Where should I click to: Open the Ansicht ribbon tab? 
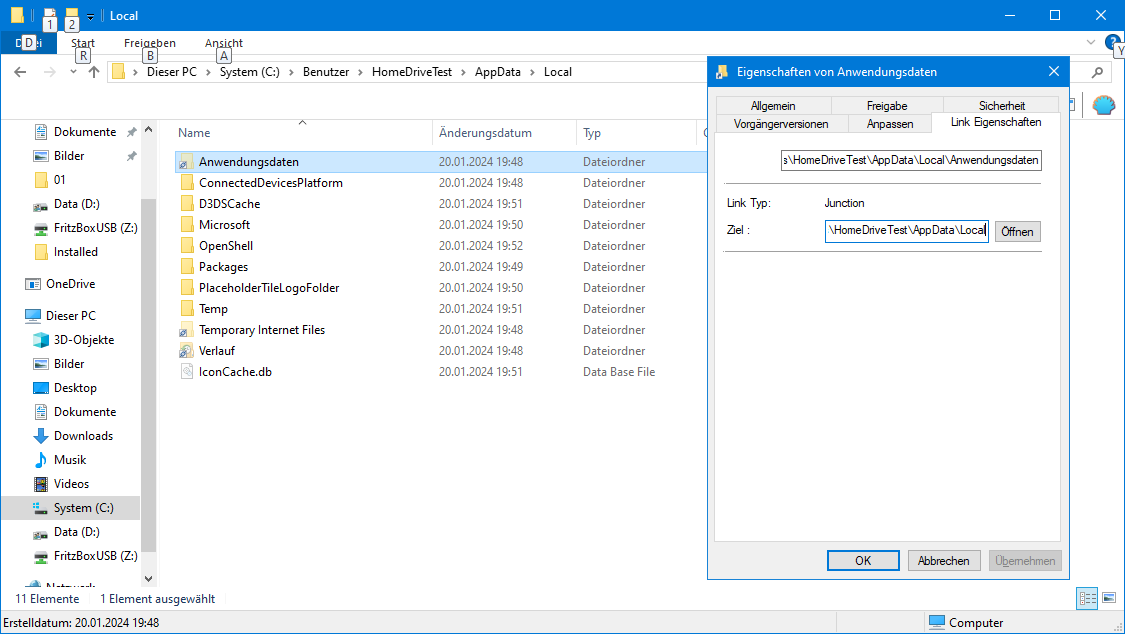[x=224, y=43]
